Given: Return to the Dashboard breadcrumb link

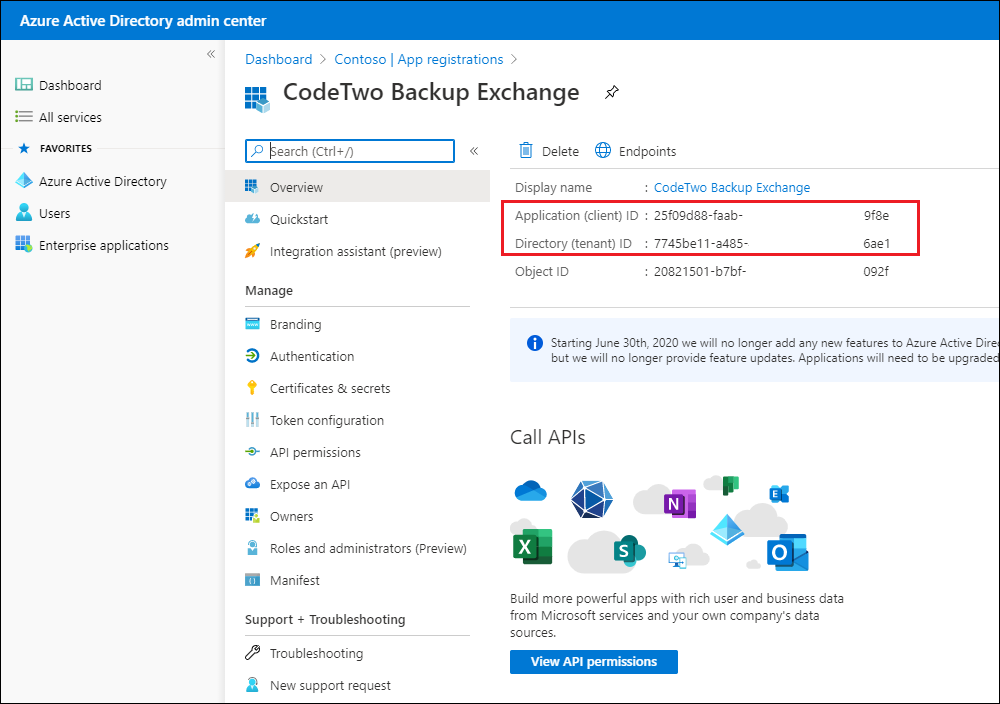Looking at the screenshot, I should pos(279,59).
